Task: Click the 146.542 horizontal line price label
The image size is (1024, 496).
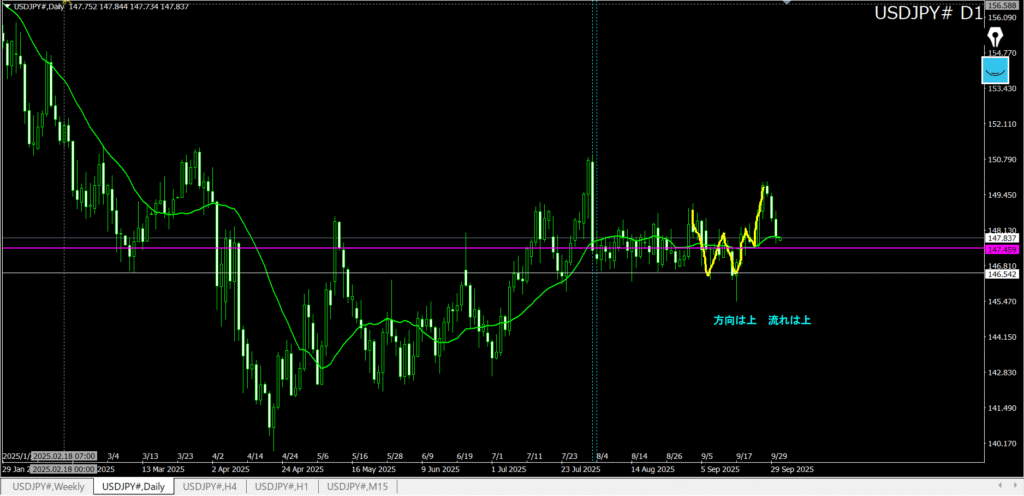Action: point(1002,273)
